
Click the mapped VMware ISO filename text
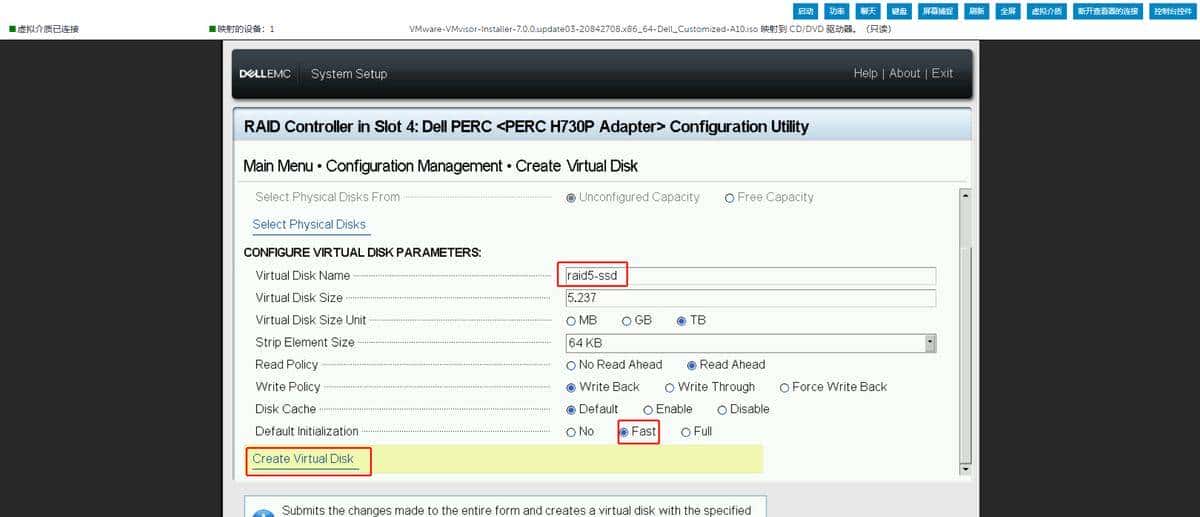pyautogui.click(x=649, y=29)
